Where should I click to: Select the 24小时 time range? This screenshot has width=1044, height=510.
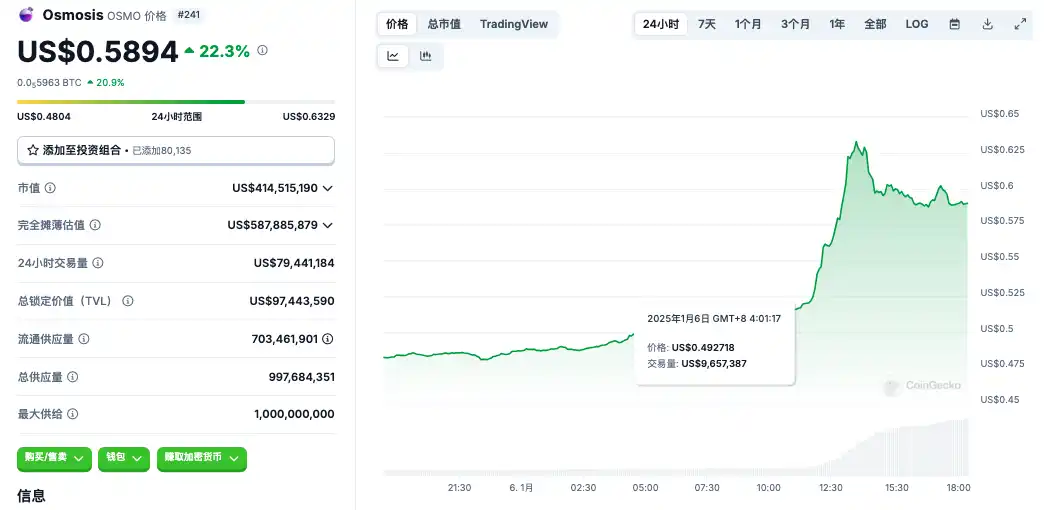(x=661, y=24)
